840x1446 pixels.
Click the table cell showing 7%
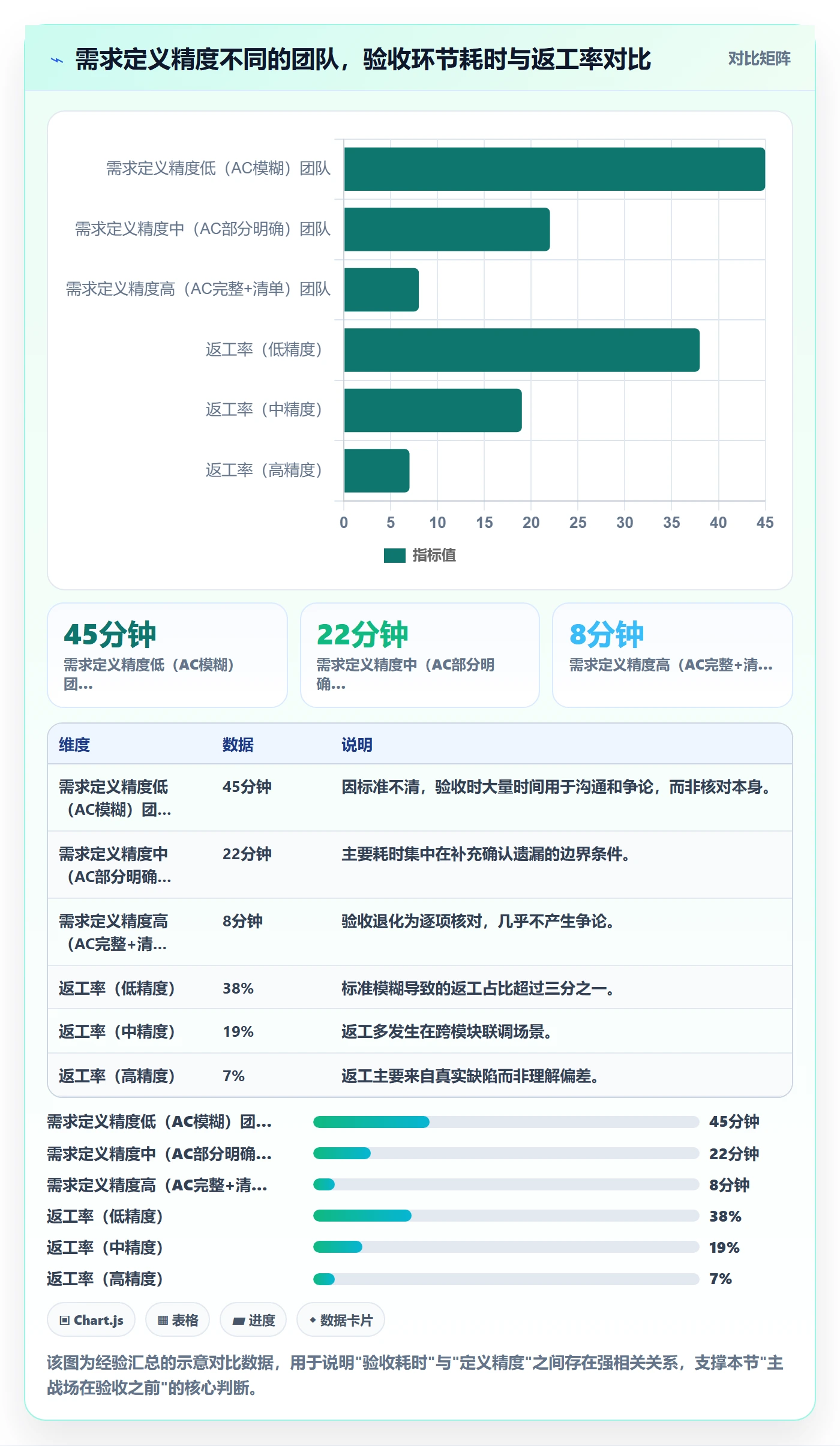pyautogui.click(x=234, y=1076)
